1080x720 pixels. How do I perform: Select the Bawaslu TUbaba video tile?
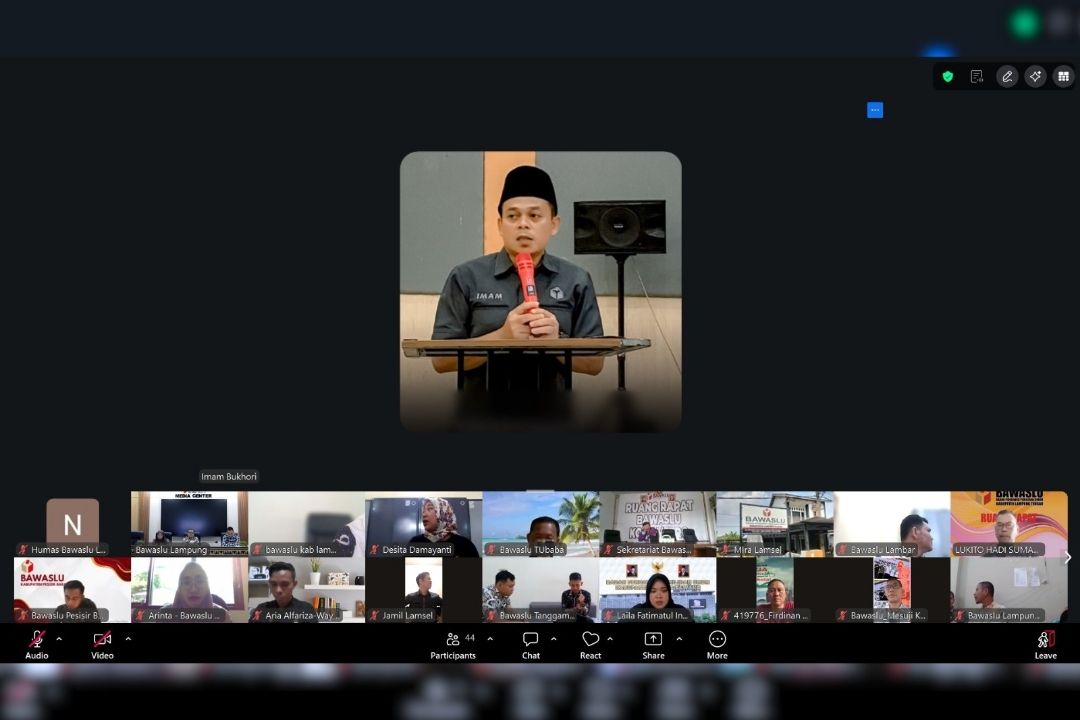point(541,524)
